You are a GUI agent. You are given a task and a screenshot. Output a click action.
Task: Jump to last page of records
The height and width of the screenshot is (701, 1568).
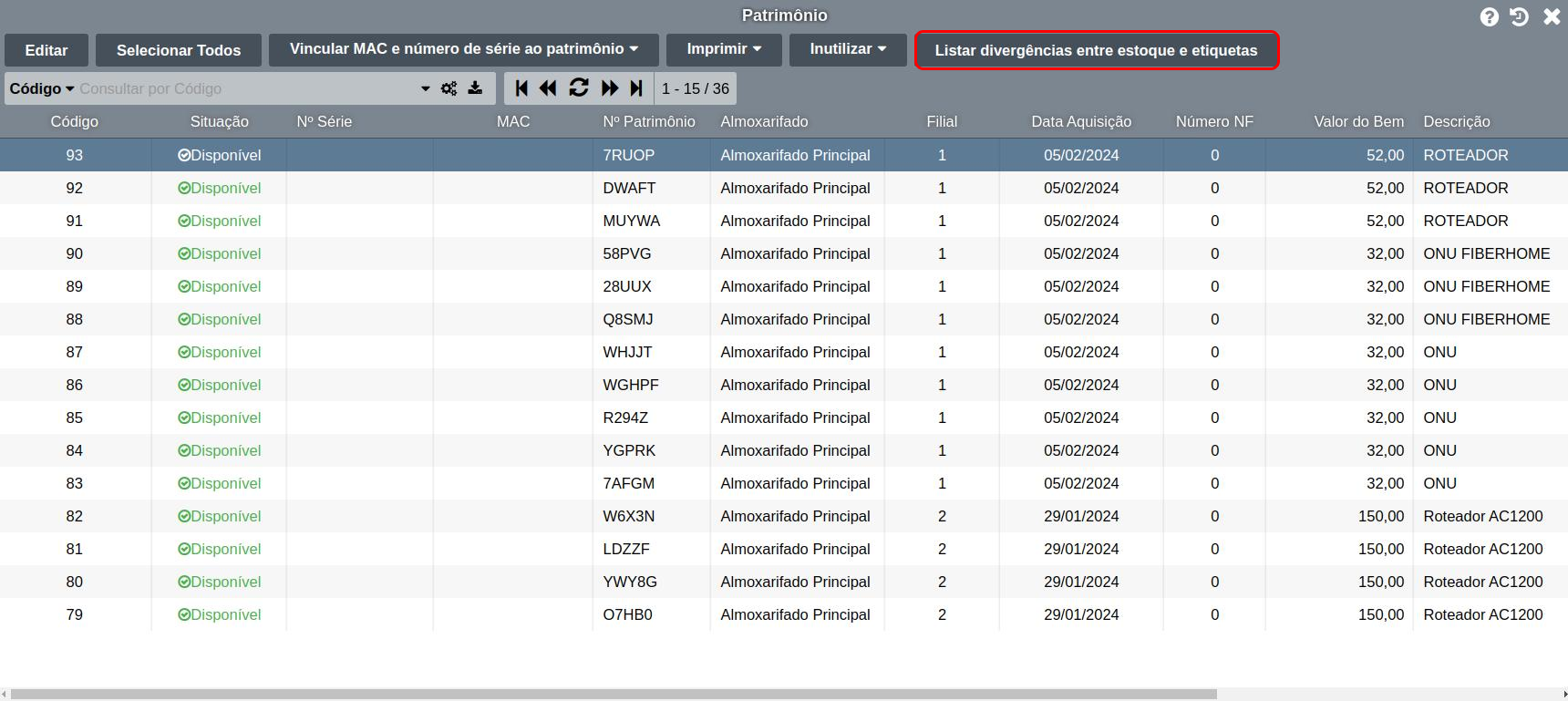(636, 88)
